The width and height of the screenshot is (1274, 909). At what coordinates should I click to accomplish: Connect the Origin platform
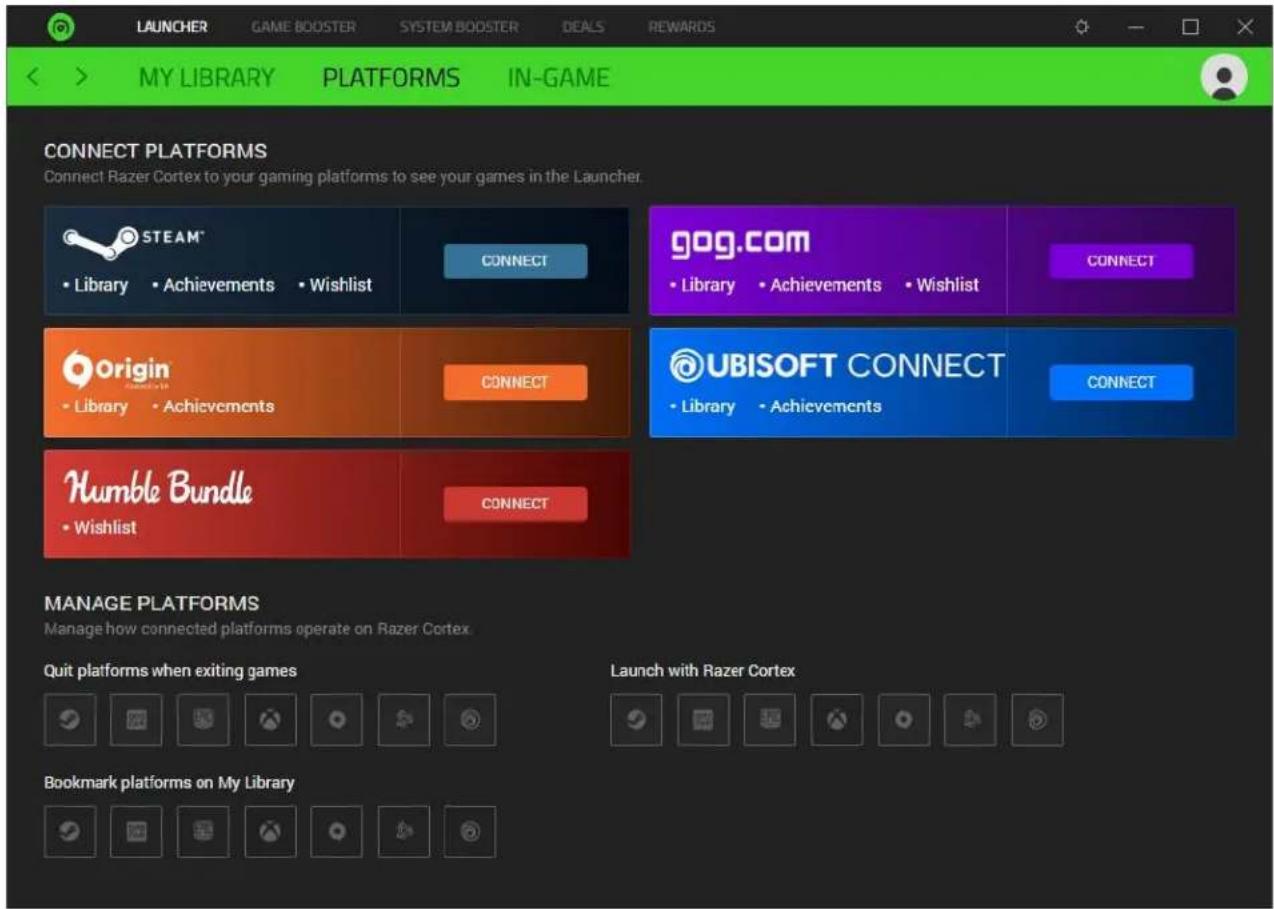[515, 383]
